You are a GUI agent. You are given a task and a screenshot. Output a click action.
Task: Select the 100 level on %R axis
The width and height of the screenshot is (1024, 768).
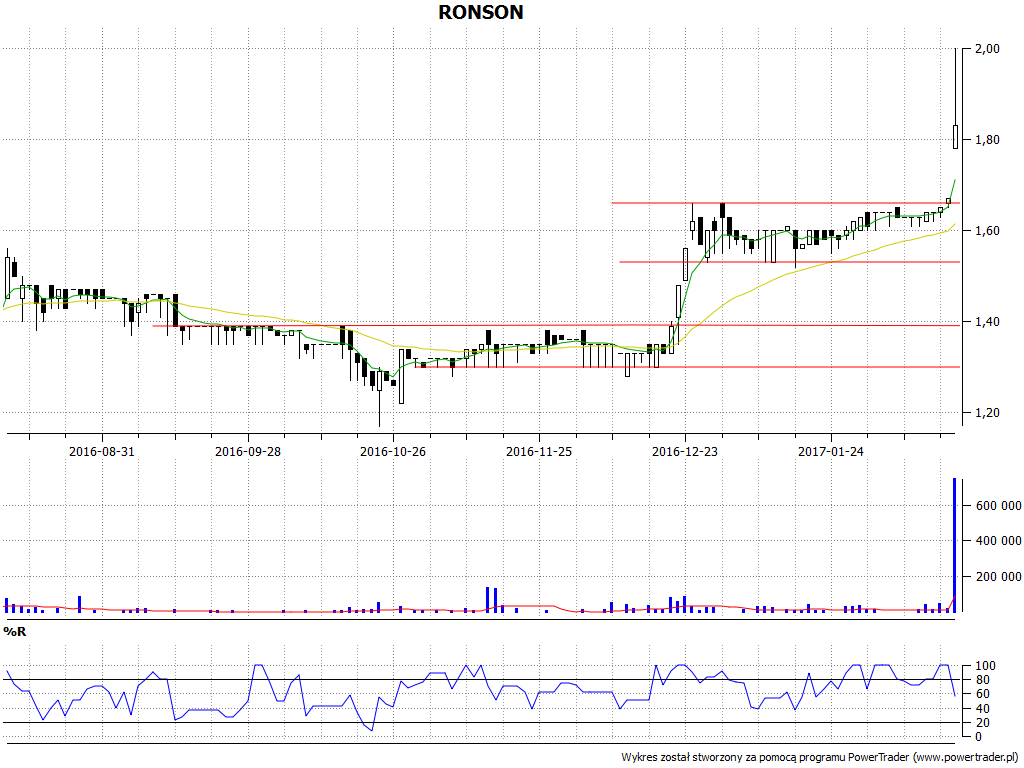(x=985, y=666)
